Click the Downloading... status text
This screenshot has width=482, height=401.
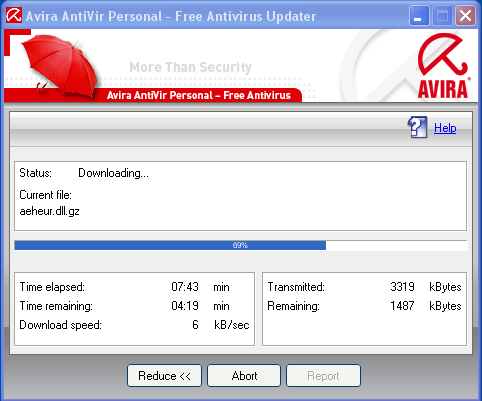[x=113, y=173]
